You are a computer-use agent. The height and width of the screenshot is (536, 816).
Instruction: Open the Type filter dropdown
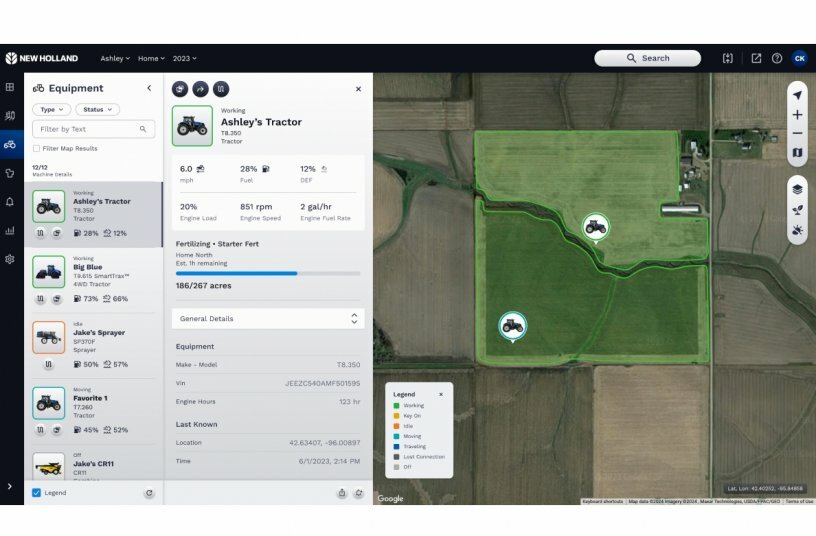(x=51, y=109)
